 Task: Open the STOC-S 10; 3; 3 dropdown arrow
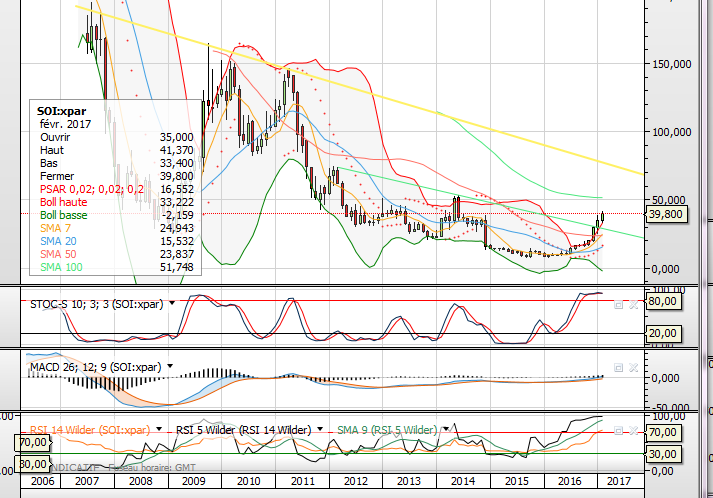(x=172, y=303)
